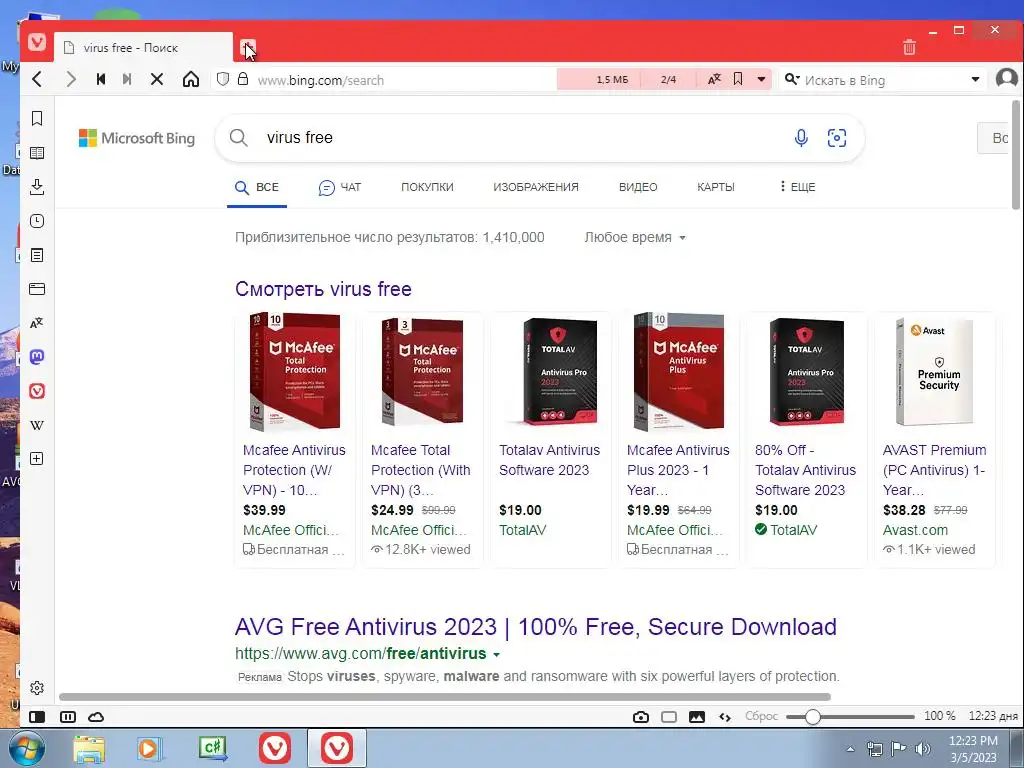Translate page from address bar
Screen dimensions: 1024x768
point(714,79)
